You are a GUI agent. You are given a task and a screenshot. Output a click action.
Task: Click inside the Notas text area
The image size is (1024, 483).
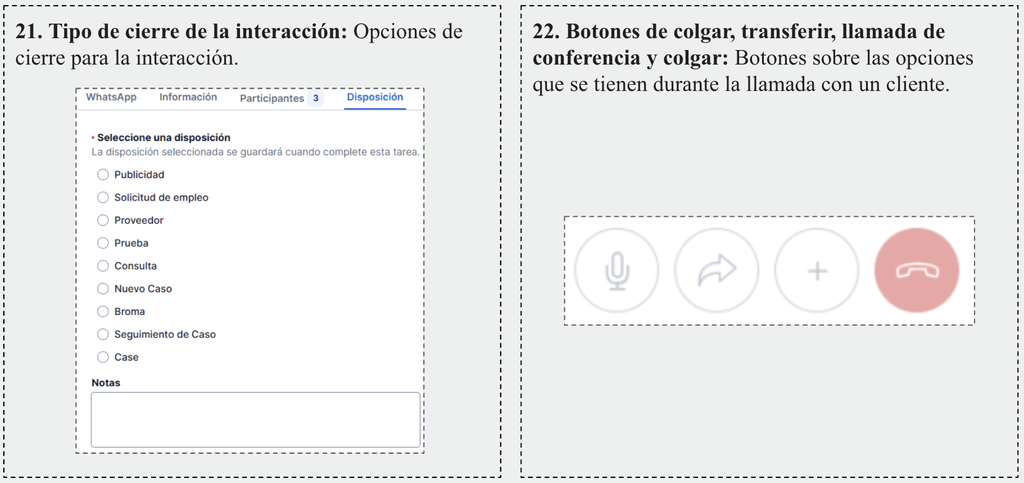coord(255,419)
